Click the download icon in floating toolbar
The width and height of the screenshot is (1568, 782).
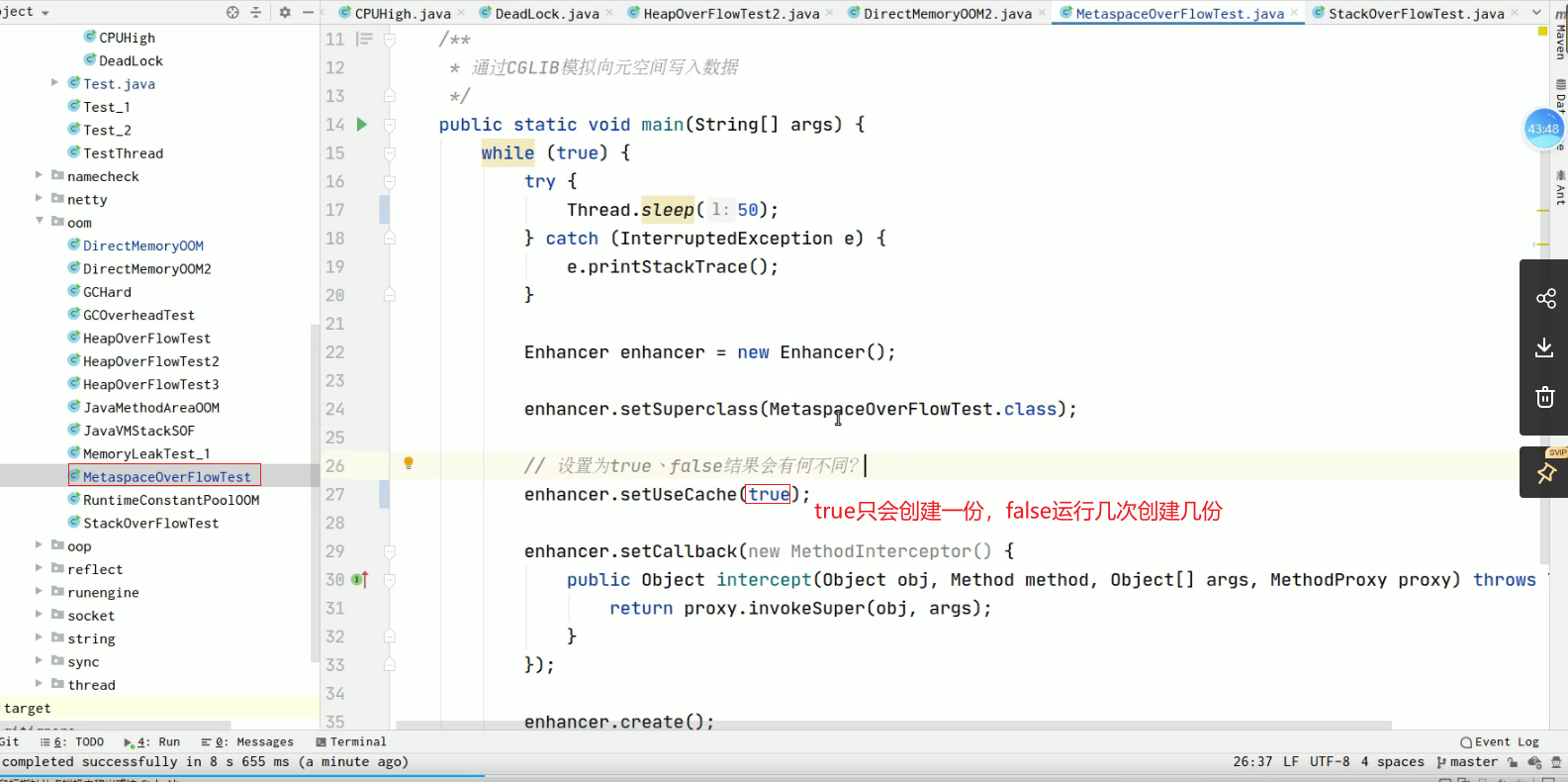tap(1545, 347)
